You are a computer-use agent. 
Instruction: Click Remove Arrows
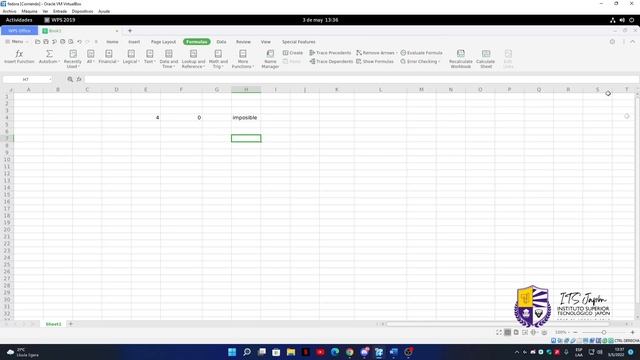tap(376, 53)
